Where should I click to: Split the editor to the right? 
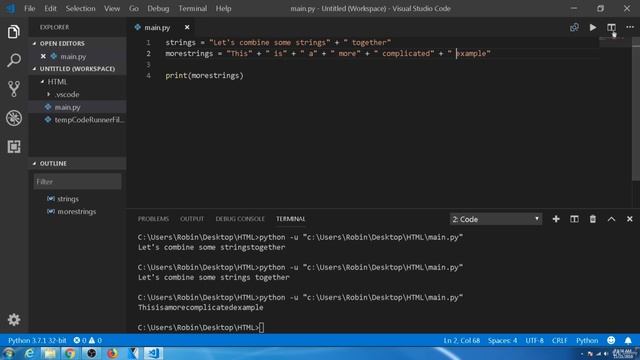(x=611, y=27)
